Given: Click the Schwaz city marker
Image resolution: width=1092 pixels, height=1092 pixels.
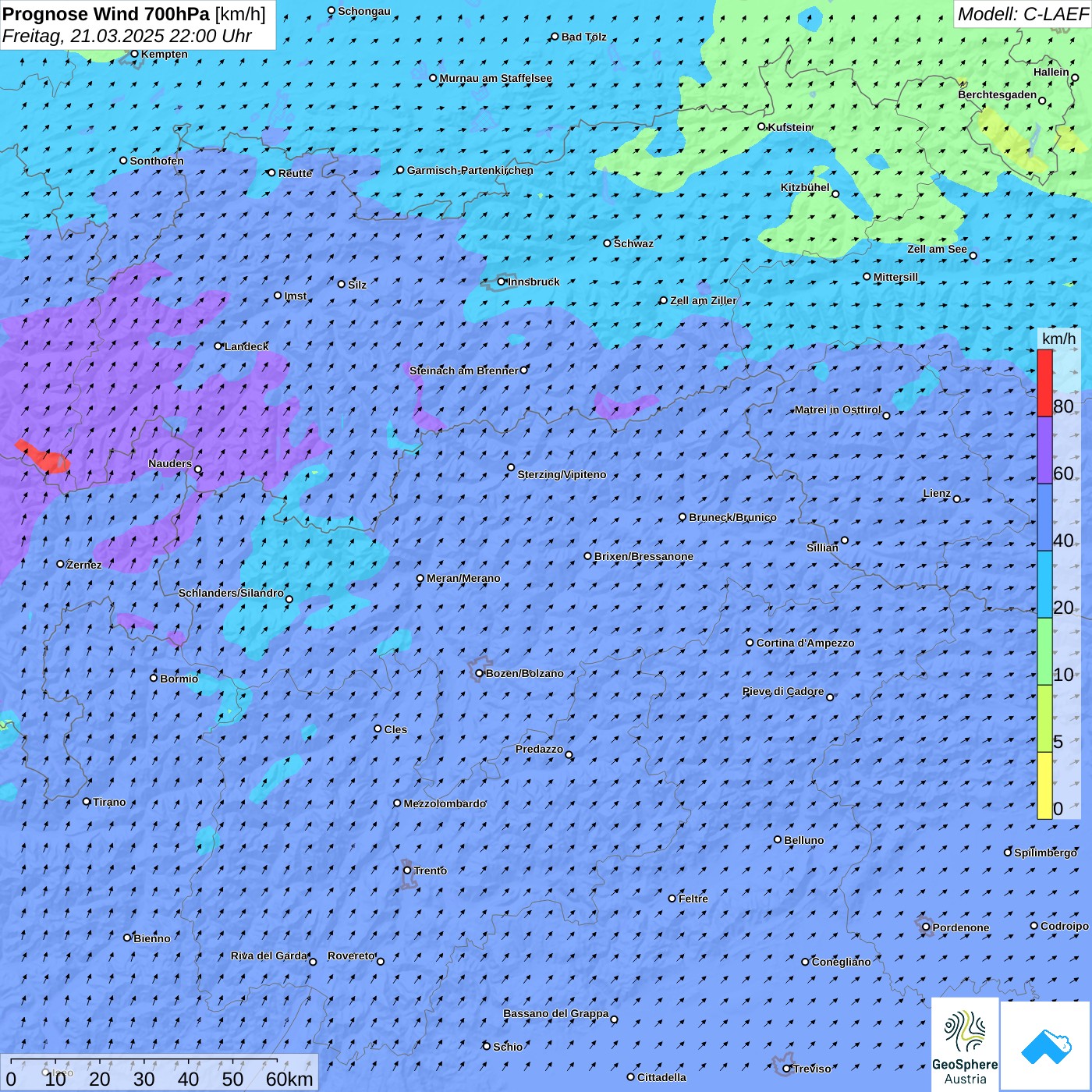Looking at the screenshot, I should point(607,243).
